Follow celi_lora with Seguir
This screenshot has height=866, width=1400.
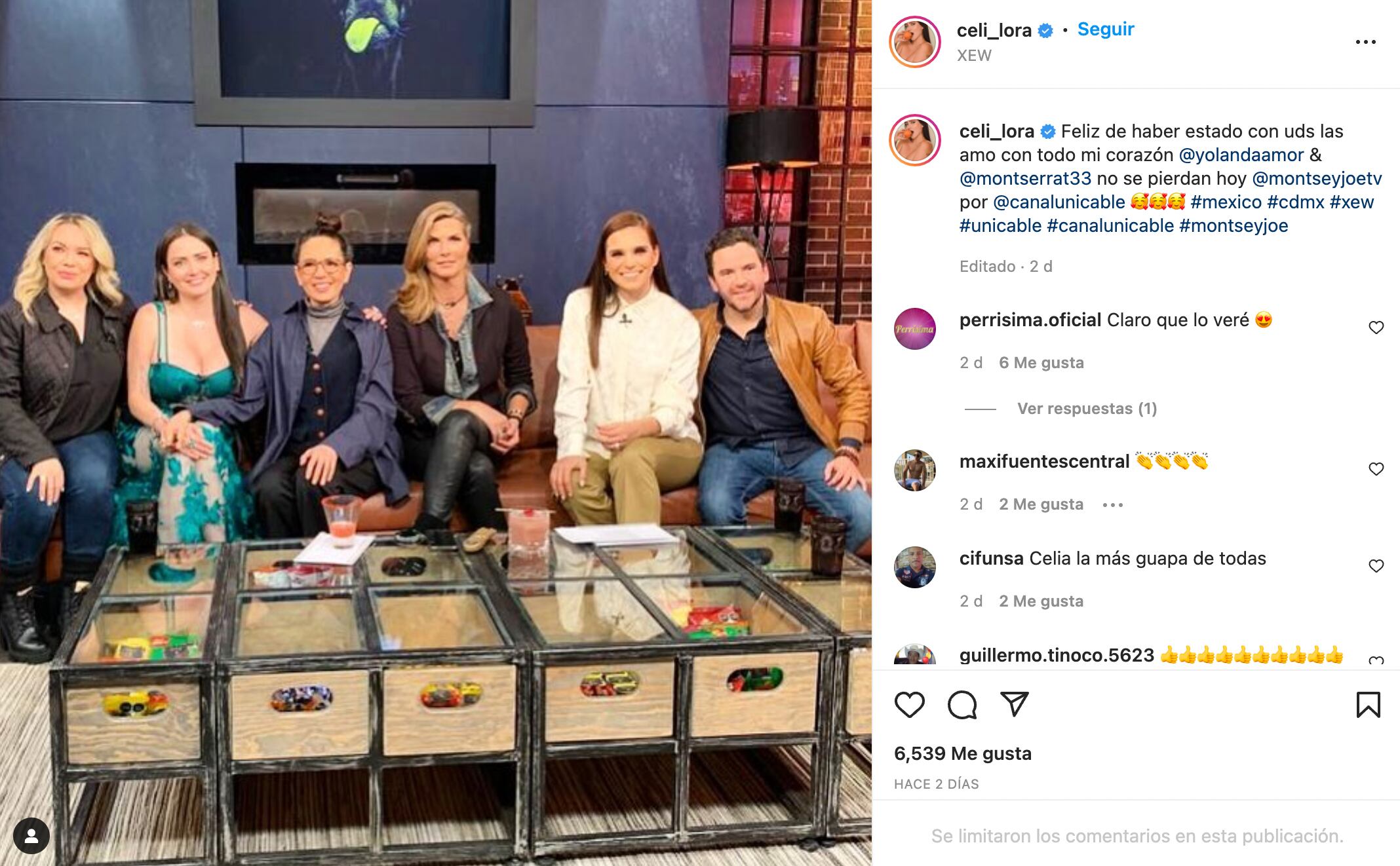(x=1106, y=29)
